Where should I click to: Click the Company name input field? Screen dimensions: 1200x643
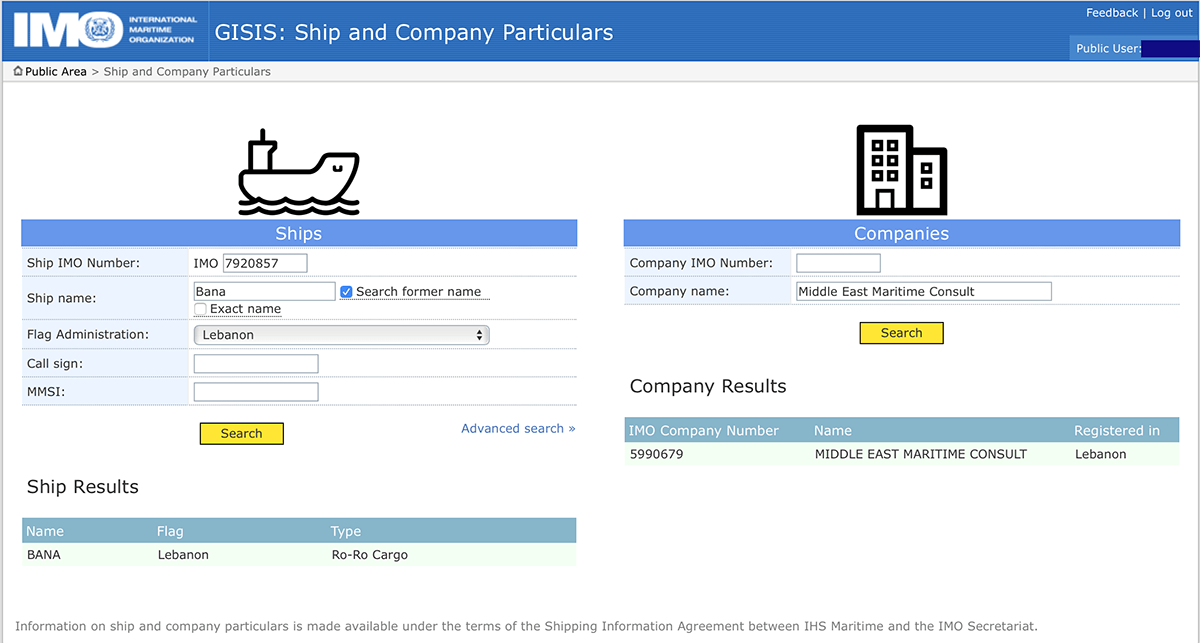923,291
